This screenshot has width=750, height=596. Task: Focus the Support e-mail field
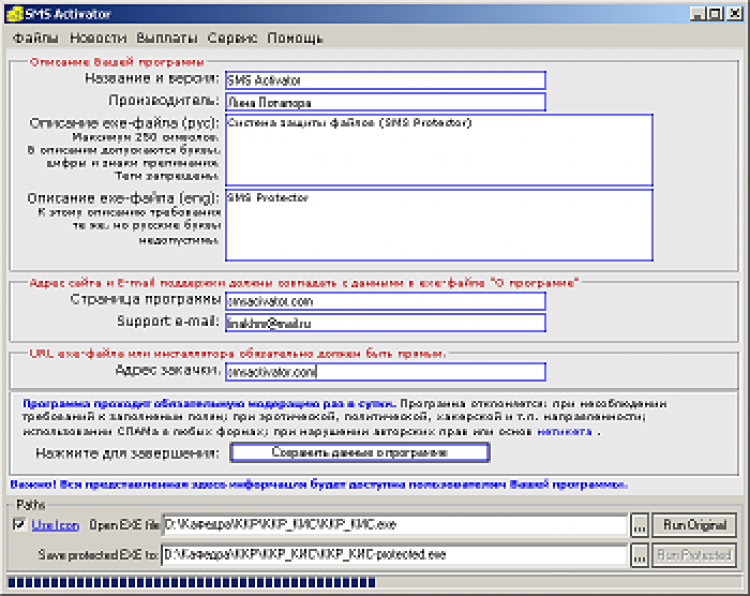click(x=386, y=323)
